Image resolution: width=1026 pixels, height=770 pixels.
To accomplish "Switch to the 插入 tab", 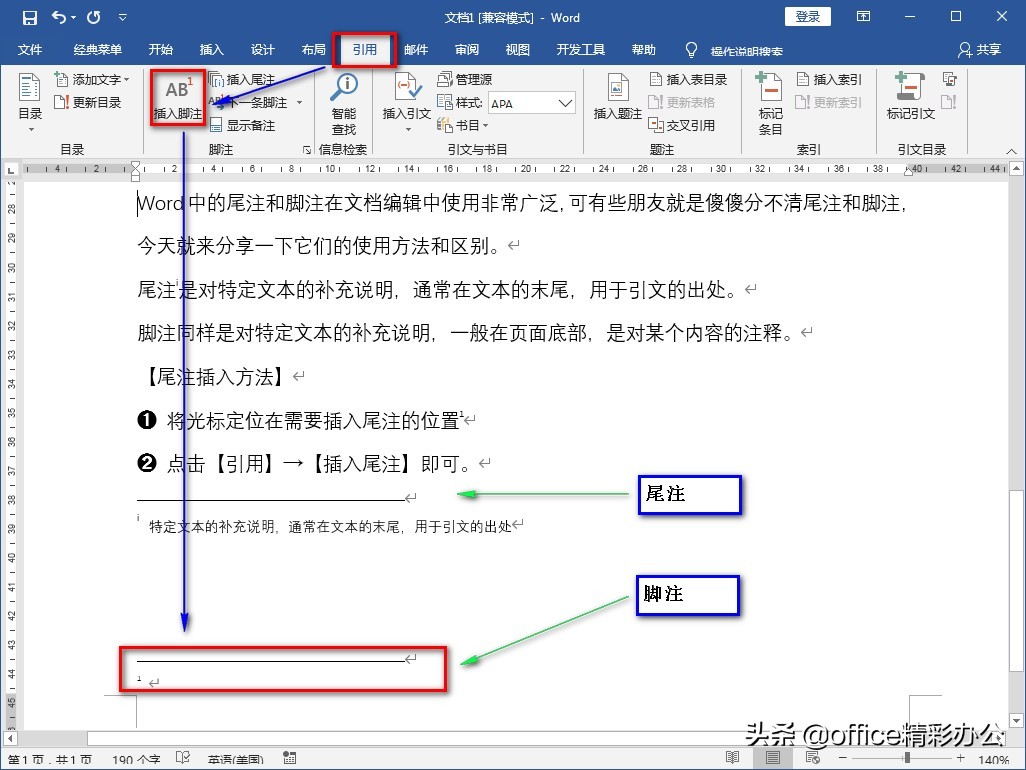I will pos(211,50).
